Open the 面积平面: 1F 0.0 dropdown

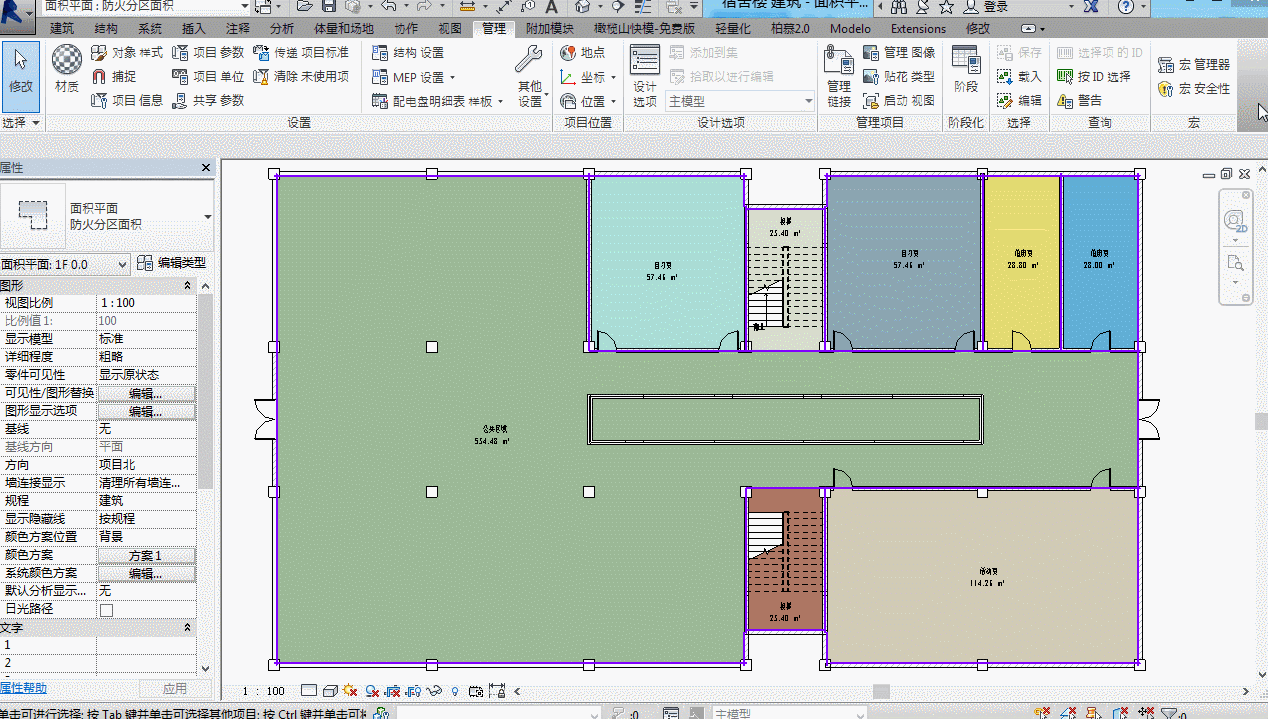(x=123, y=264)
